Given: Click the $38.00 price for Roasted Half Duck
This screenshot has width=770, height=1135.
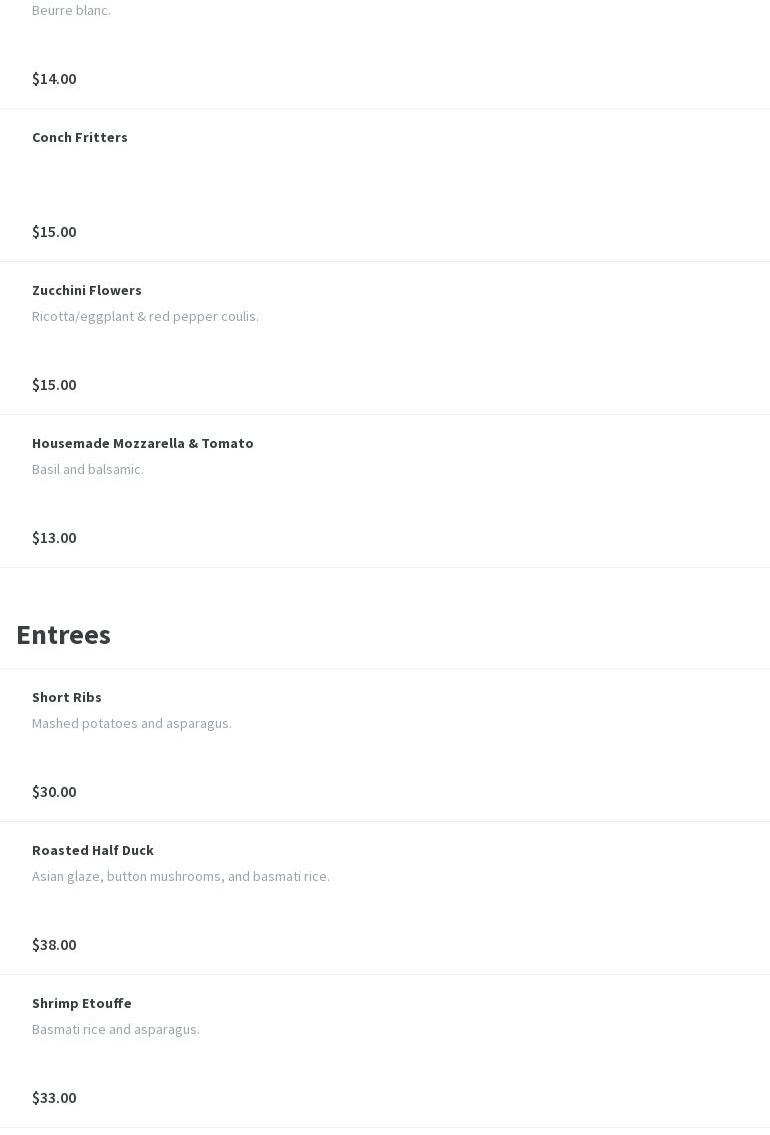Looking at the screenshot, I should click(x=54, y=945).
